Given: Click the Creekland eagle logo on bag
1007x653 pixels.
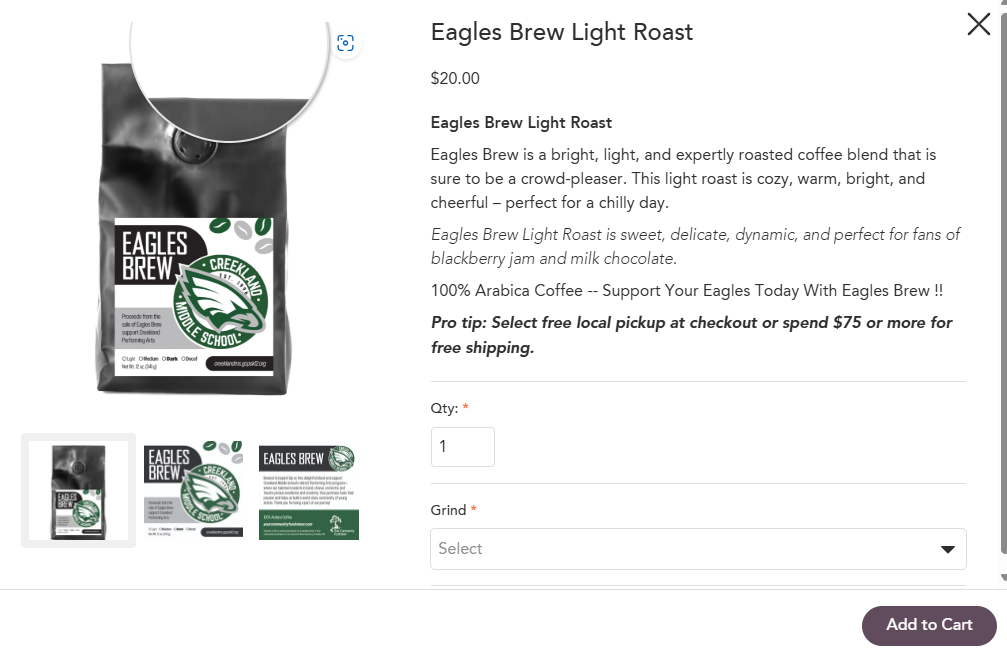Looking at the screenshot, I should coord(220,301).
